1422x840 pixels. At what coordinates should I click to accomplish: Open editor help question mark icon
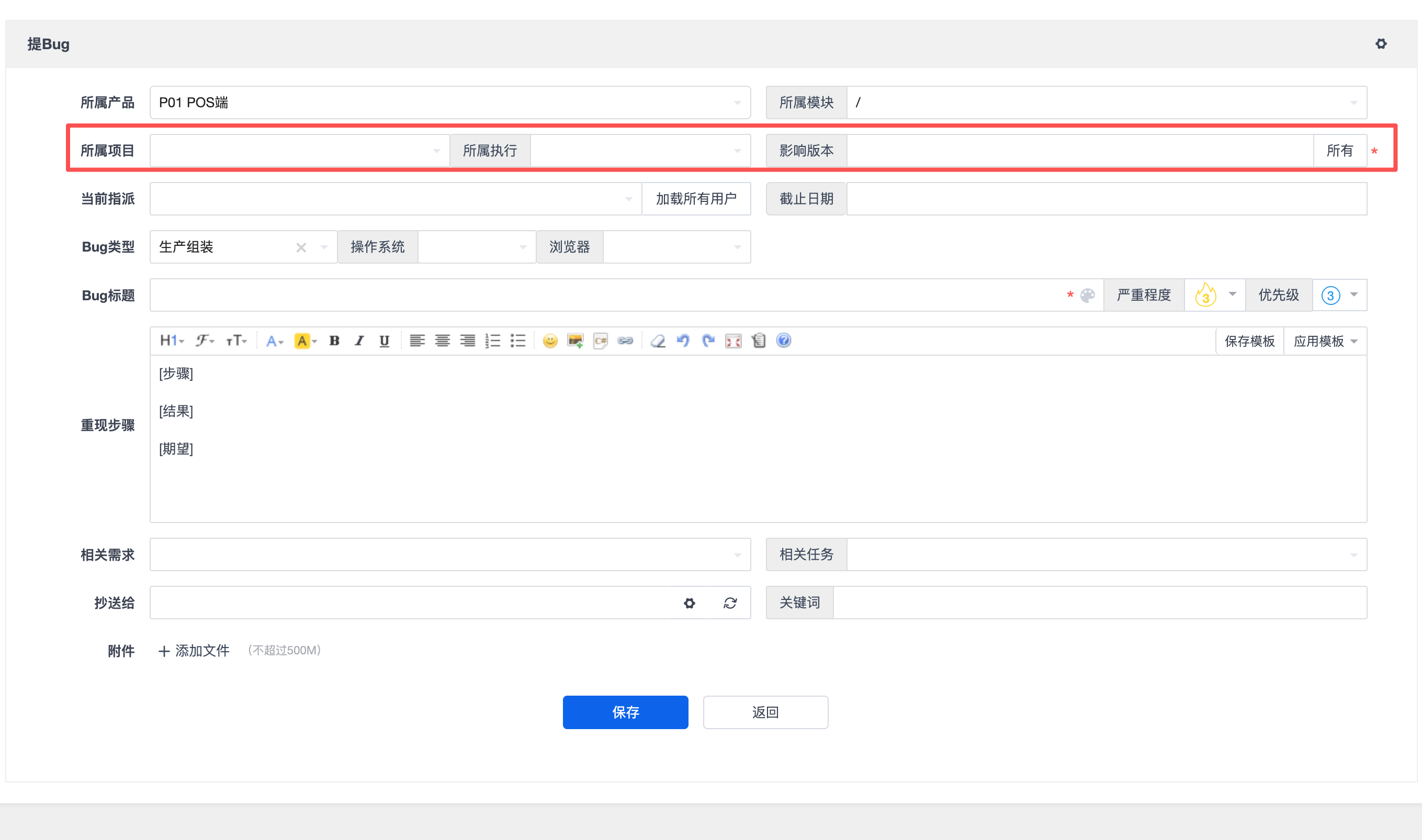[783, 340]
